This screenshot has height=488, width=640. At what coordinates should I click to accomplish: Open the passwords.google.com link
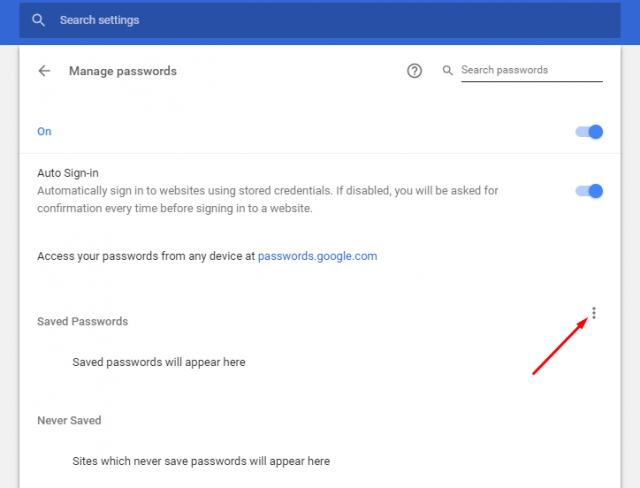coord(317,256)
